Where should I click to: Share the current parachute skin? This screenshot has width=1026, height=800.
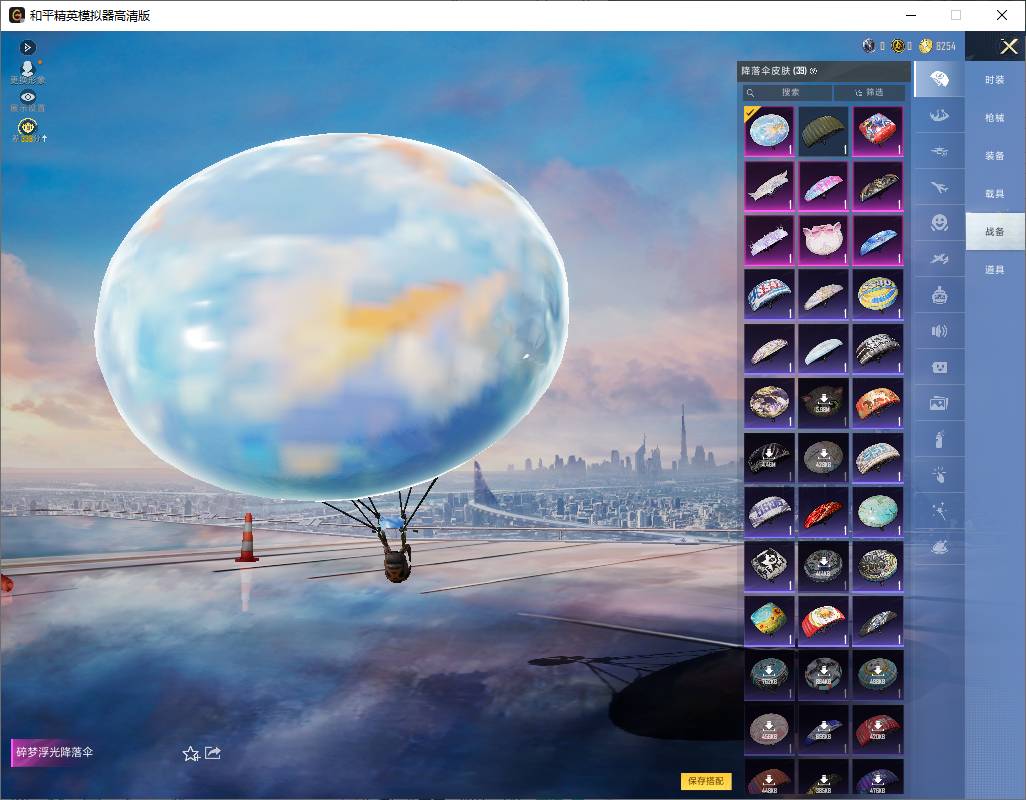(x=213, y=753)
